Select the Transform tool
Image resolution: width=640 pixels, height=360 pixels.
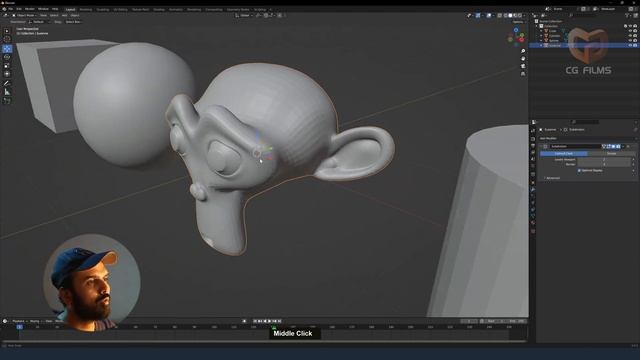click(7, 74)
